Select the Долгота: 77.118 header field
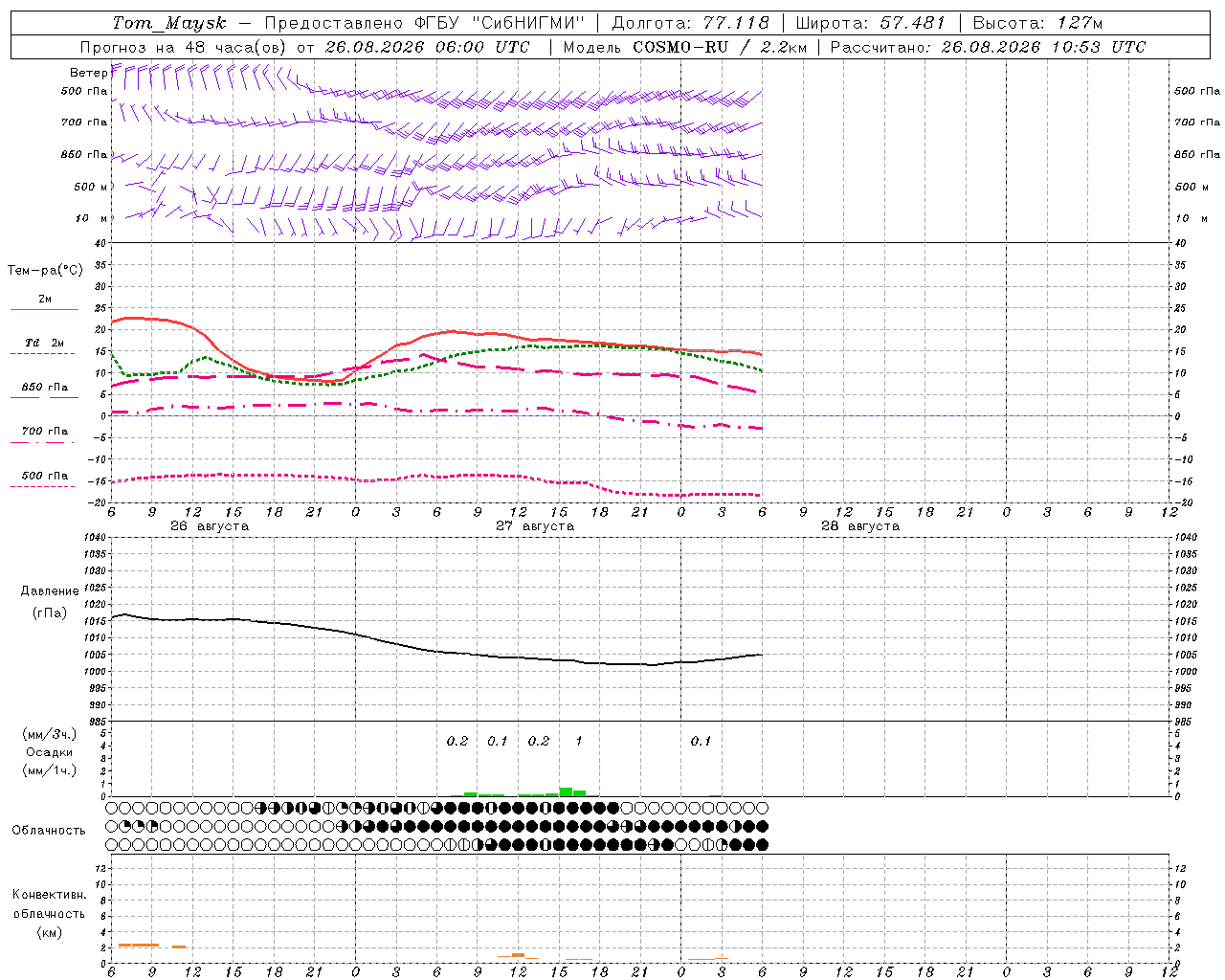Screen dimensions: 1225x980 coord(691,23)
